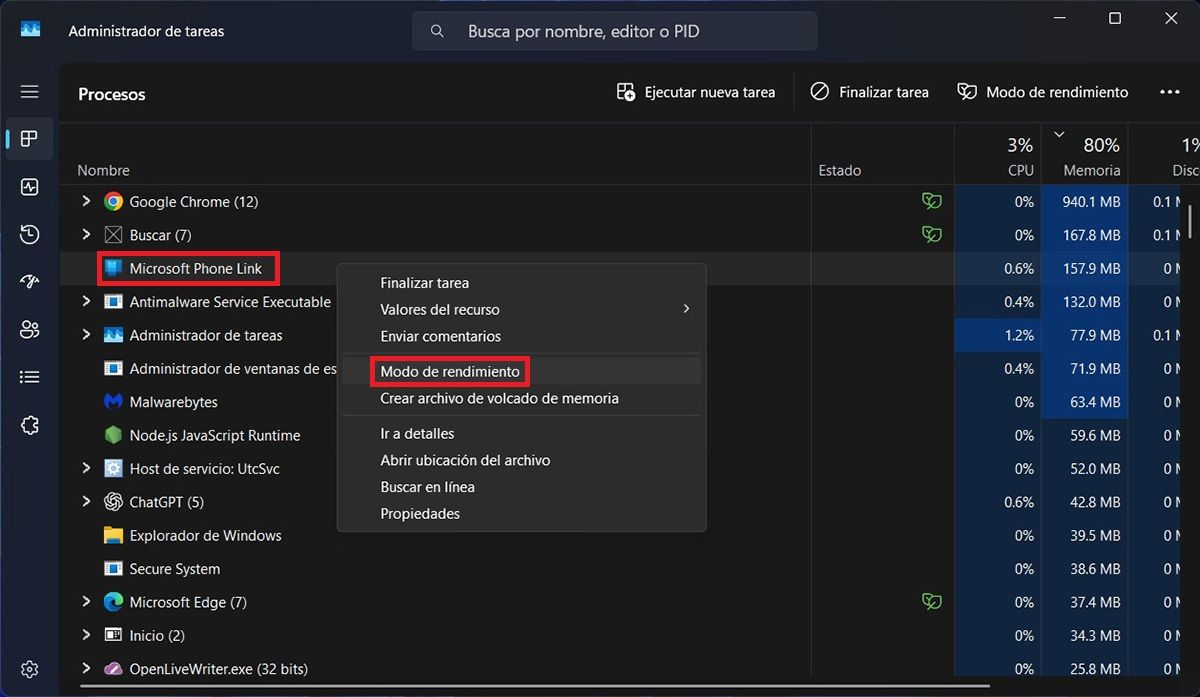This screenshot has height=697, width=1200.
Task: Open Task Manager settings gear
Action: (29, 669)
